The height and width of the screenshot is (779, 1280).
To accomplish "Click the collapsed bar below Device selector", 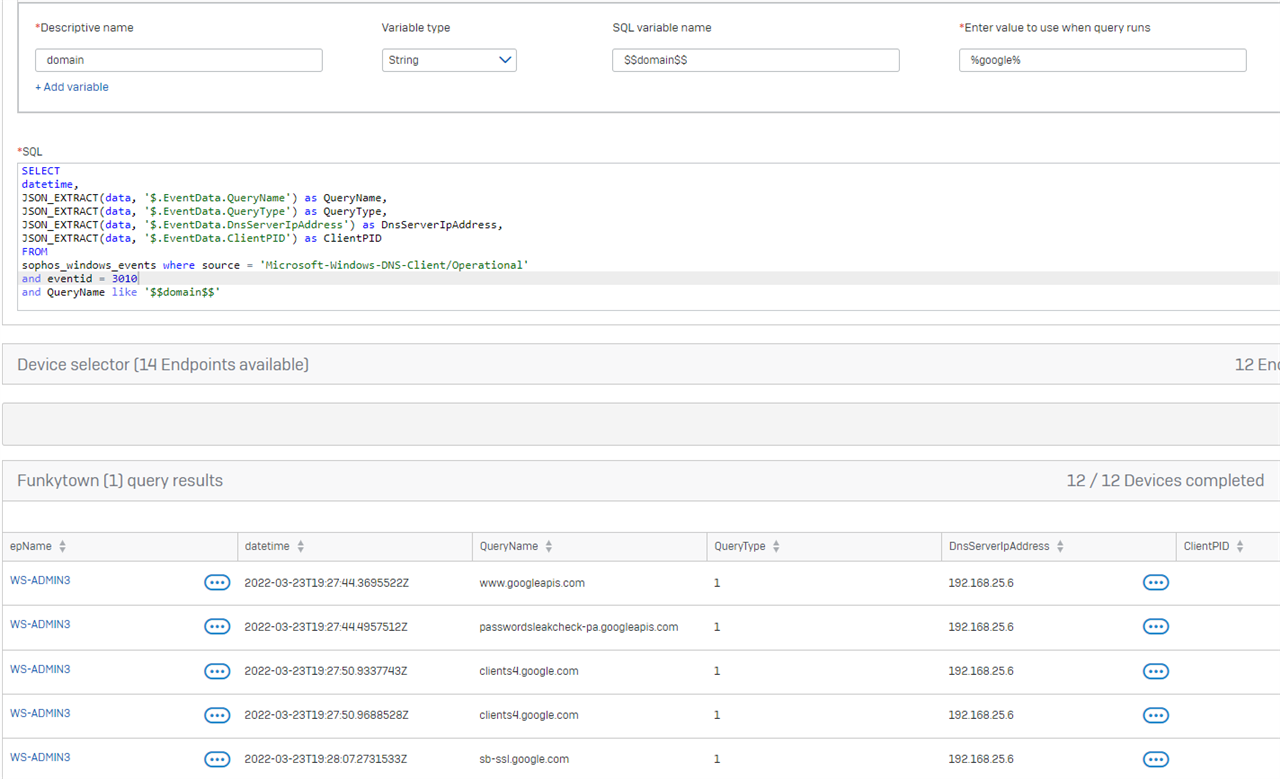I will (x=641, y=424).
